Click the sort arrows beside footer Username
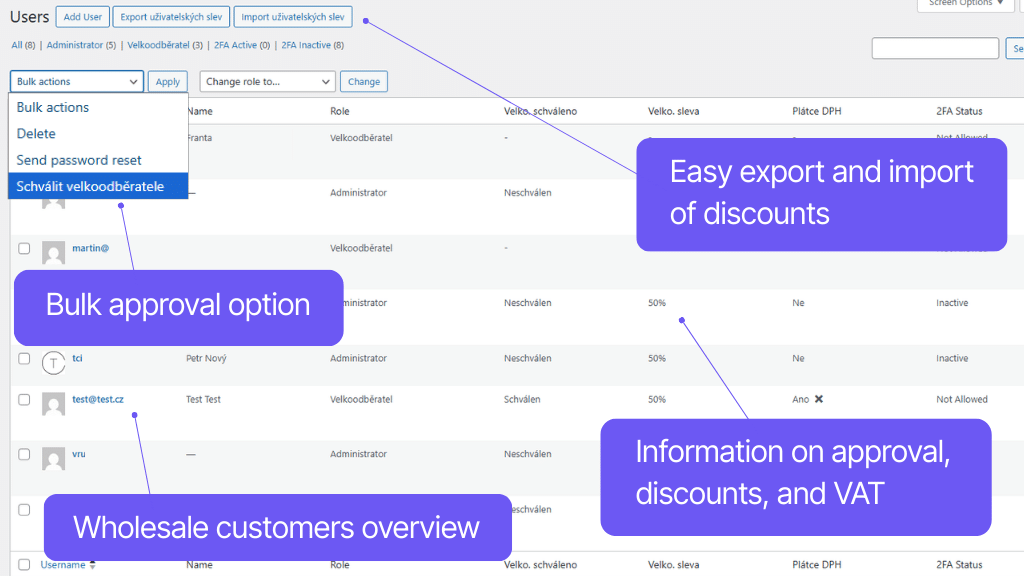1024x576 pixels. [x=93, y=565]
